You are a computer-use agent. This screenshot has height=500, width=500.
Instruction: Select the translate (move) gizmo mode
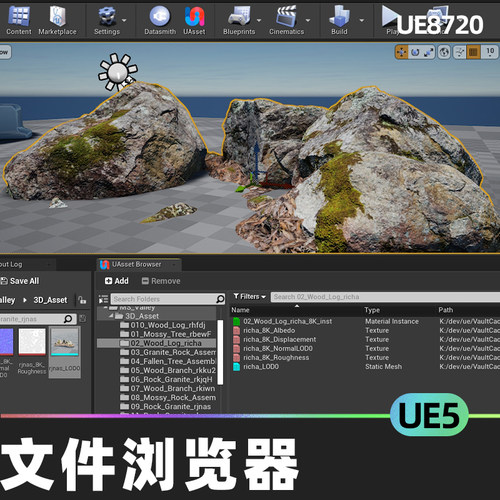coord(402,52)
